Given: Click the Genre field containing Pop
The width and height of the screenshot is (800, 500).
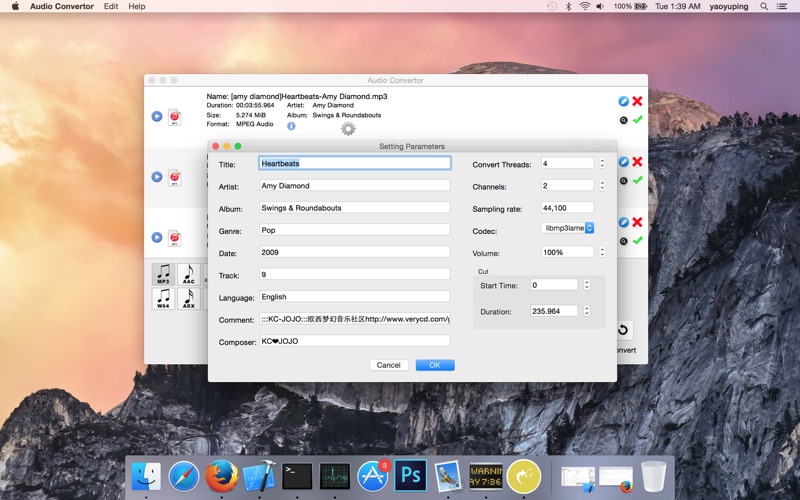Looking at the screenshot, I should [x=355, y=230].
